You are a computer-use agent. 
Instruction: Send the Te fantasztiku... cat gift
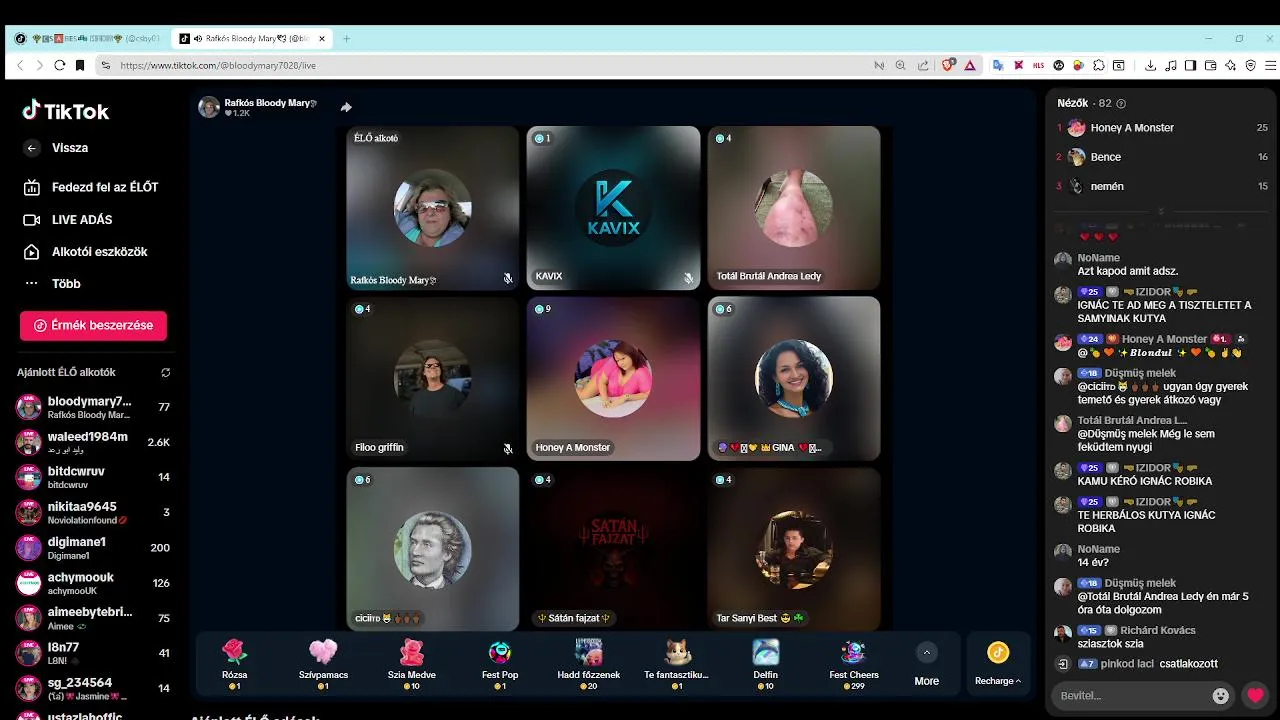(x=677, y=665)
